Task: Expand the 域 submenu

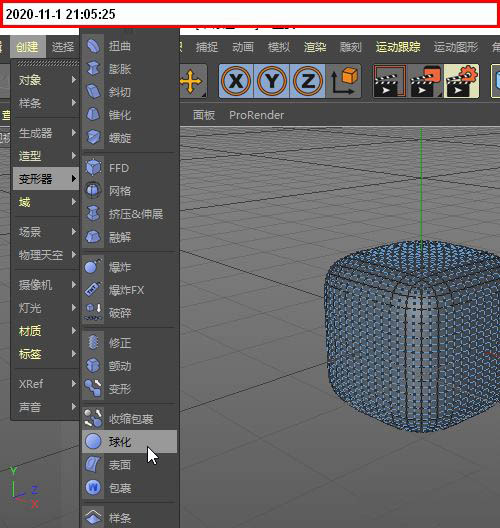Action: pos(46,202)
